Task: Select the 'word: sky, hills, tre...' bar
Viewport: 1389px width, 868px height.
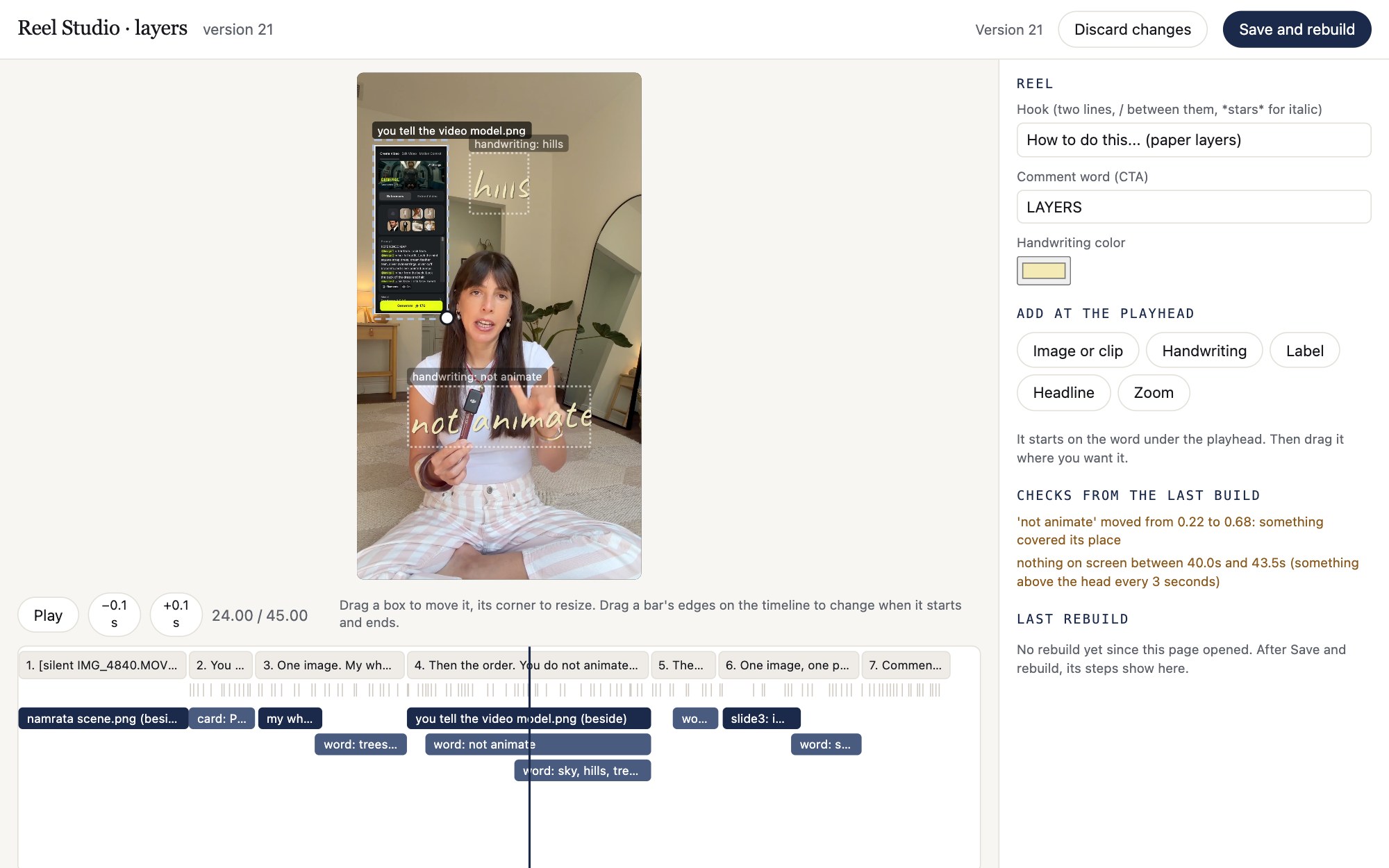Action: 582,771
